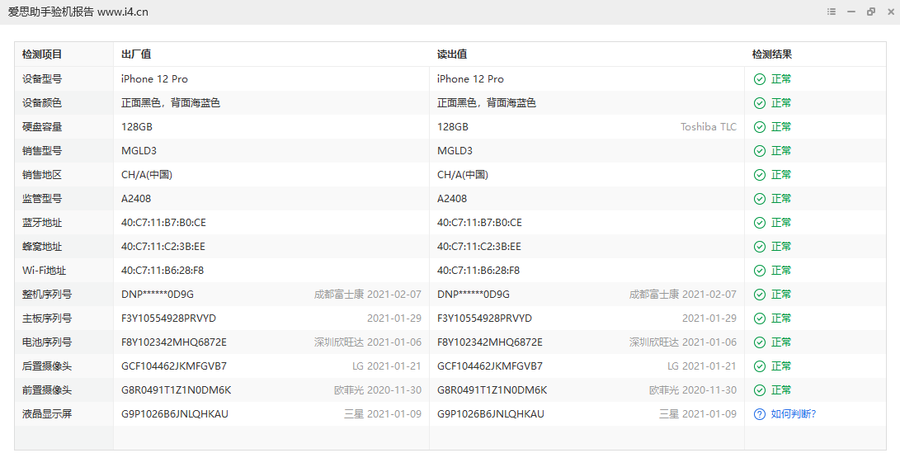900x453 pixels.
Task: Restore the report window size
Action: tap(870, 11)
